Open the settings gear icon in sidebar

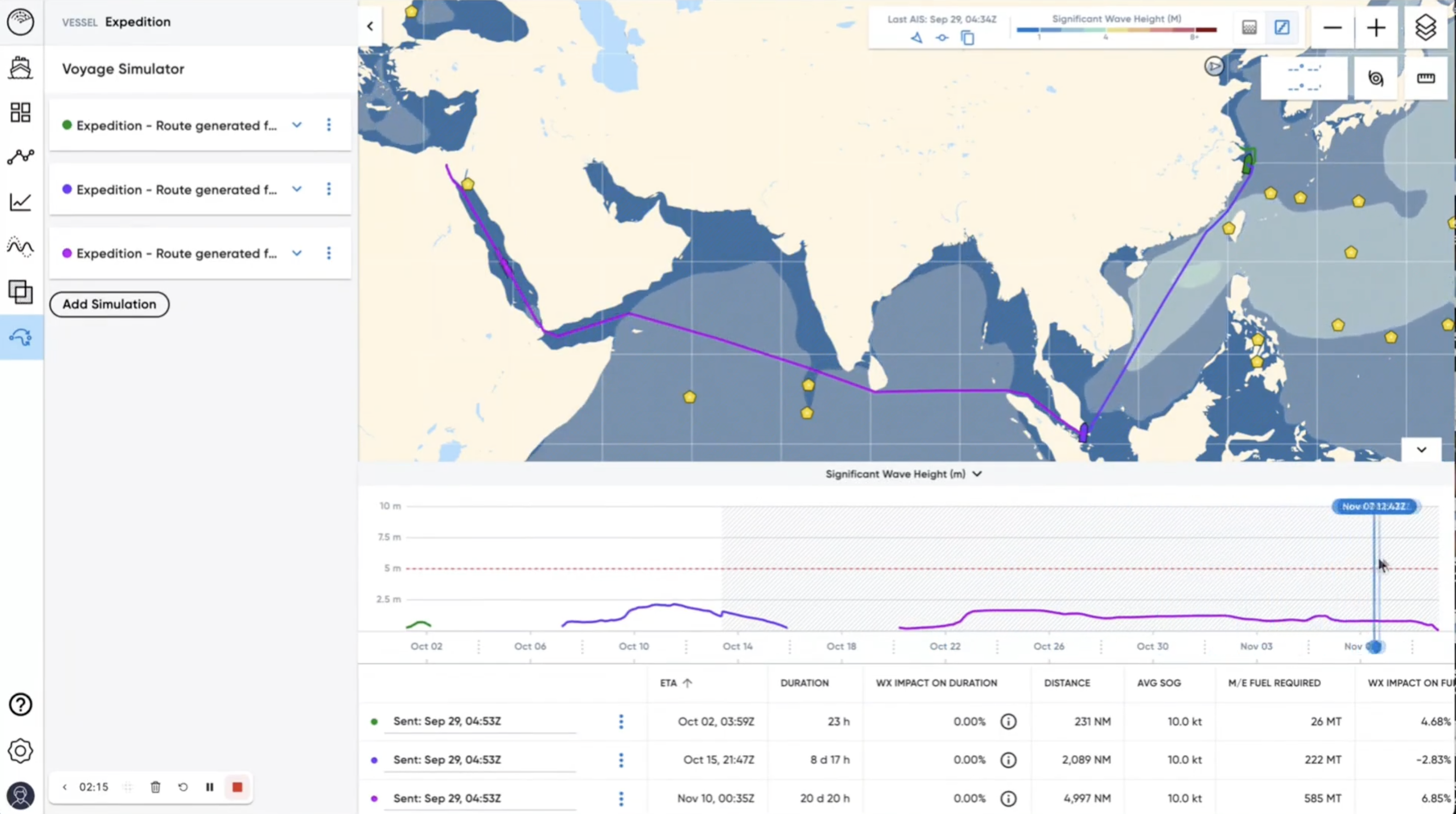(x=21, y=751)
